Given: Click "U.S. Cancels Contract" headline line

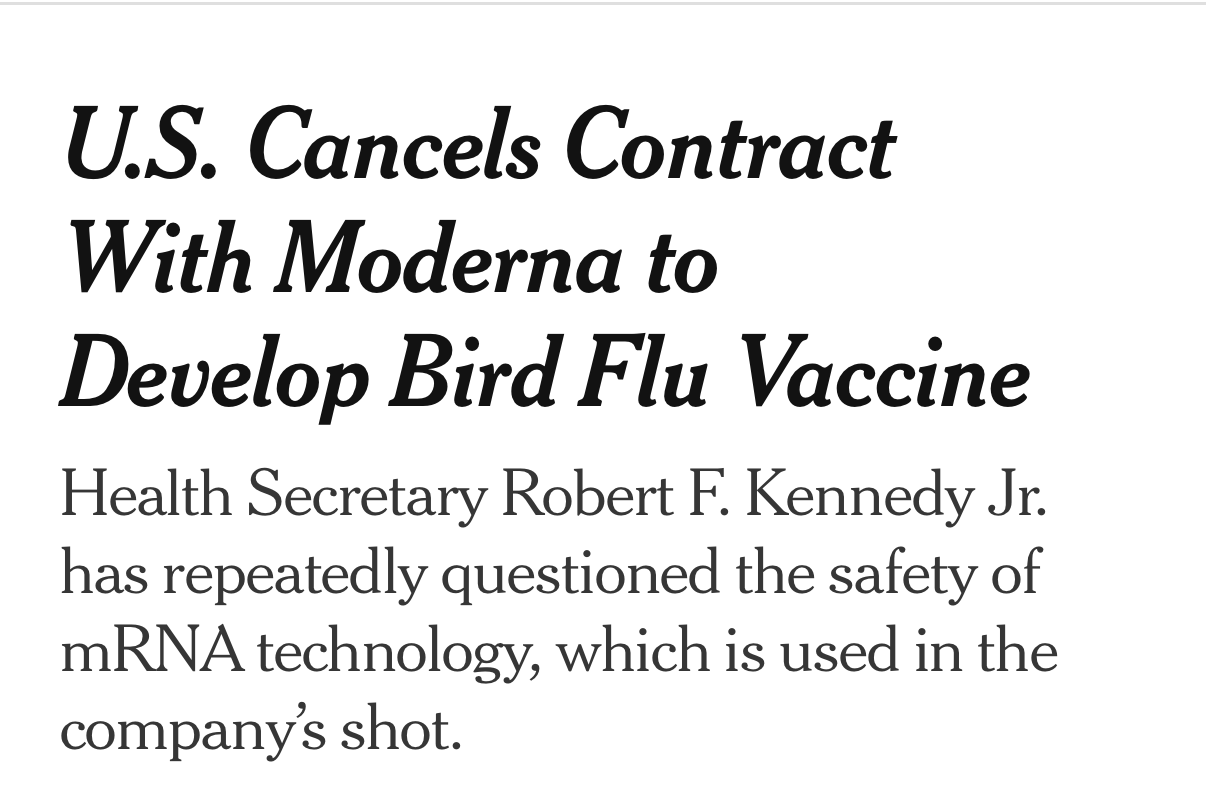Looking at the screenshot, I should [x=479, y=147].
